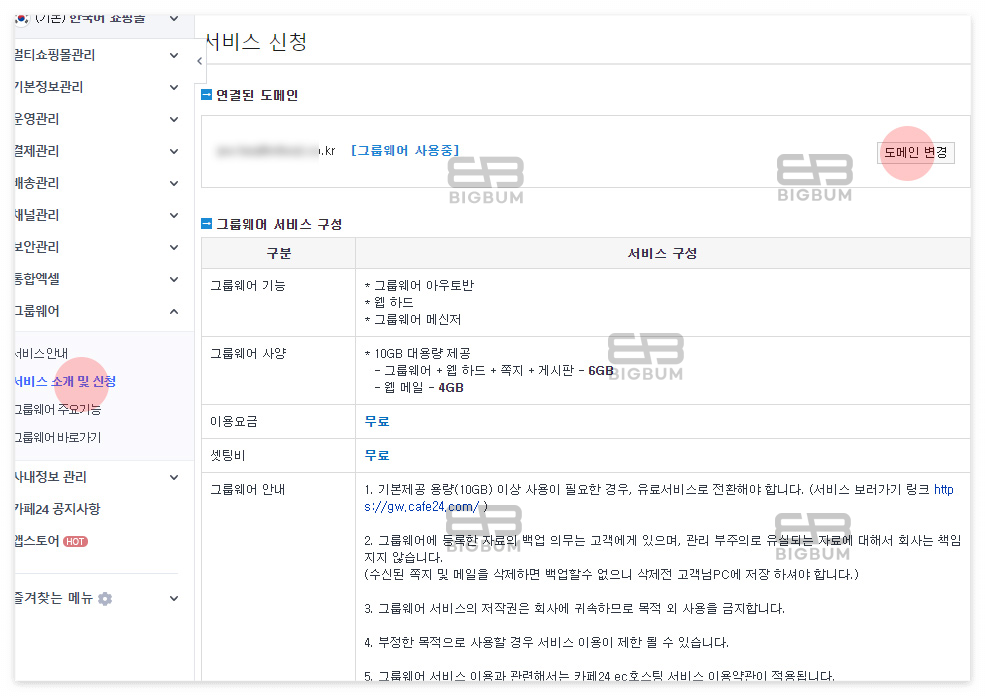The width and height of the screenshot is (986, 696).
Task: Select the 그룹웨어 menu heading
Action: [37, 312]
